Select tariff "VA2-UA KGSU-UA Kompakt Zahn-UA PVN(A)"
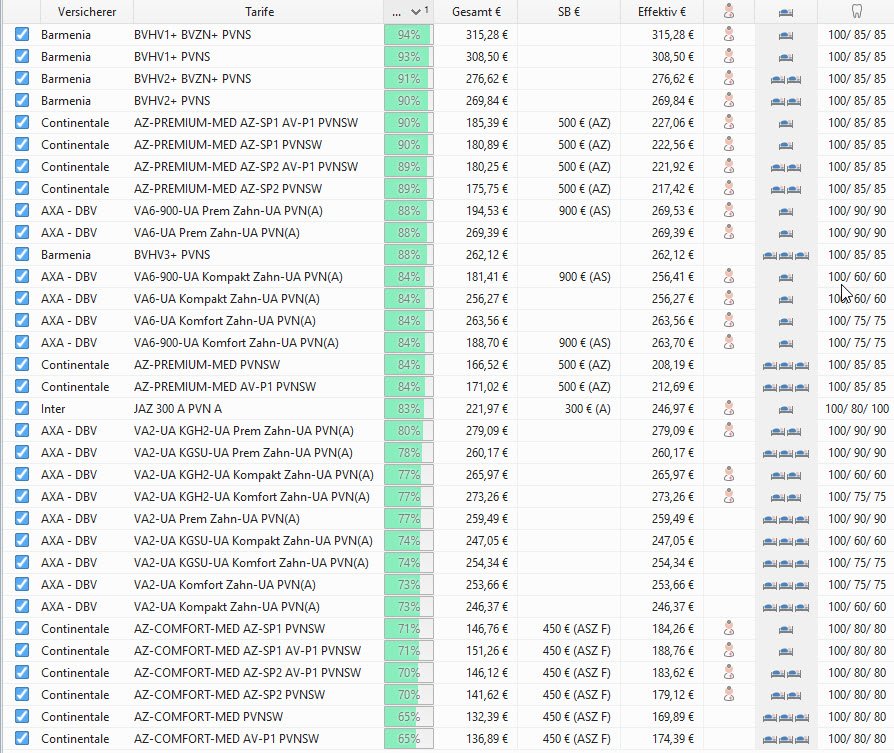The height and width of the screenshot is (753, 894). click(x=253, y=540)
